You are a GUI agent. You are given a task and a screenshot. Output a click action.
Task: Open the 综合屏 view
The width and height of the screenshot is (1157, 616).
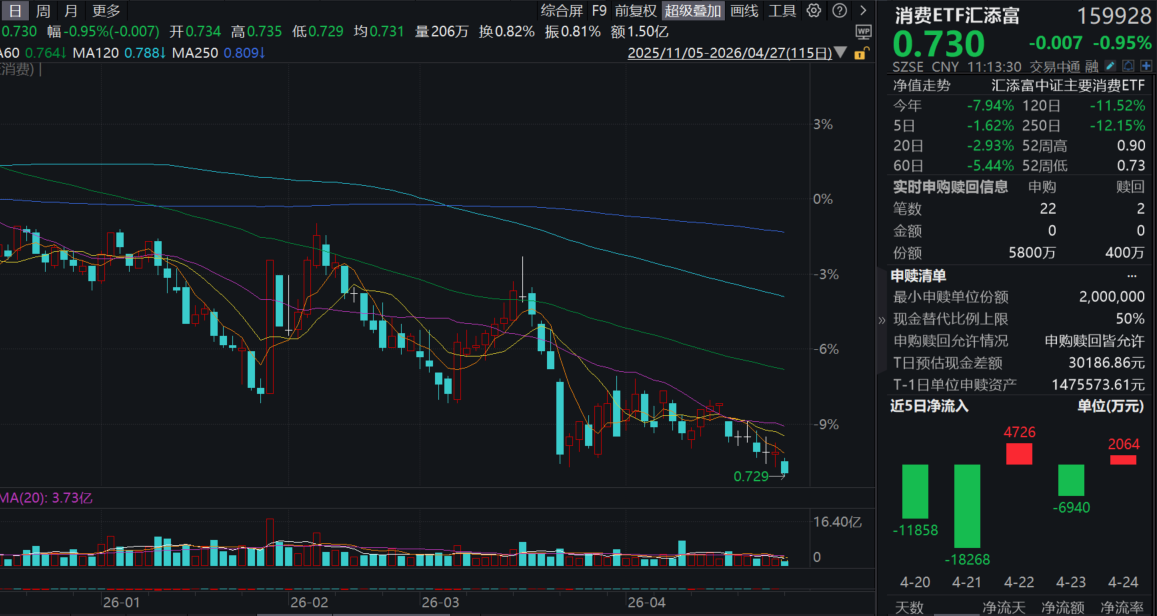tap(561, 11)
